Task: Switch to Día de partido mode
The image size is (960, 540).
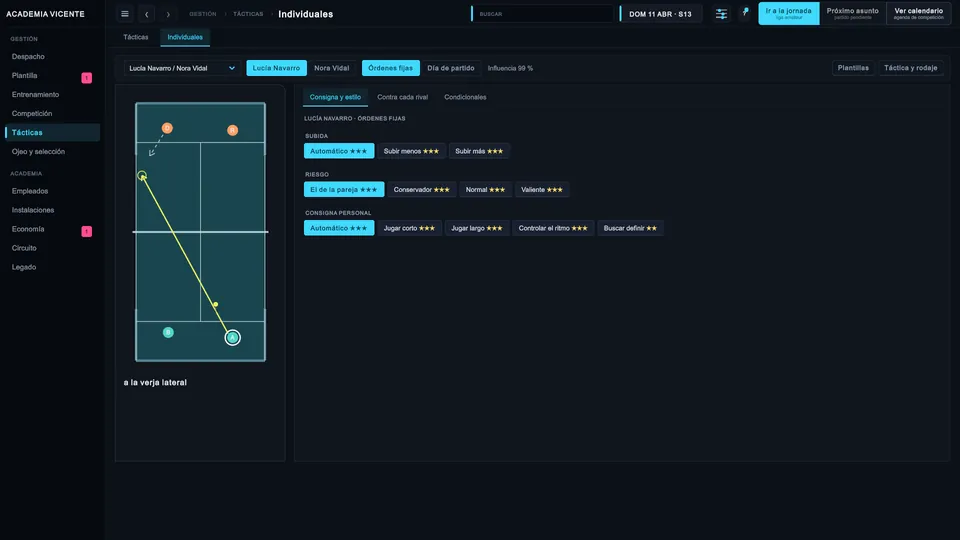Action: (451, 68)
